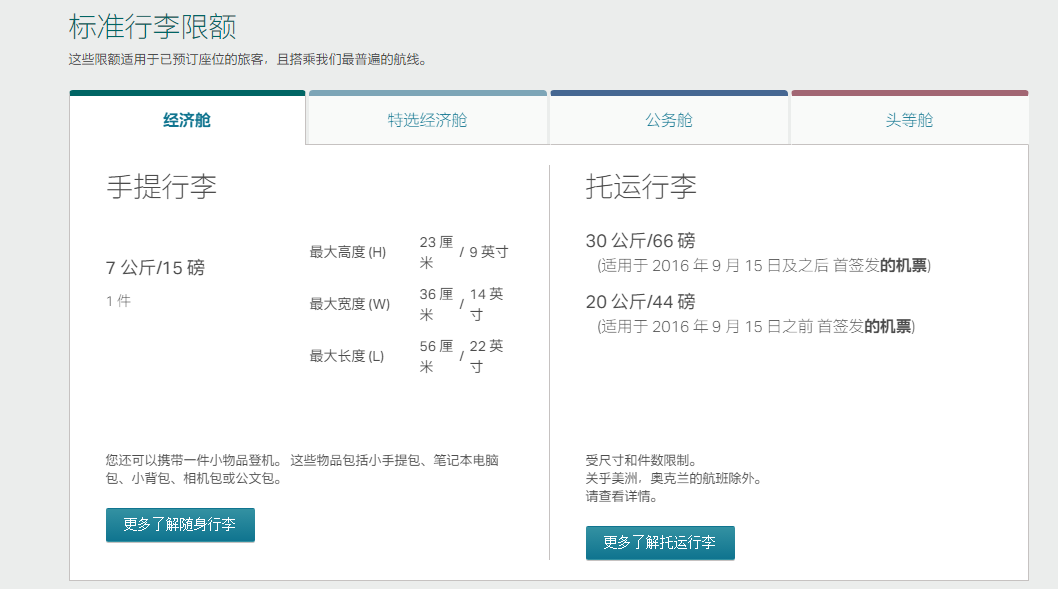Click the 更多了解托运行李 button
Viewport: 1058px width, 589px height.
pos(660,543)
